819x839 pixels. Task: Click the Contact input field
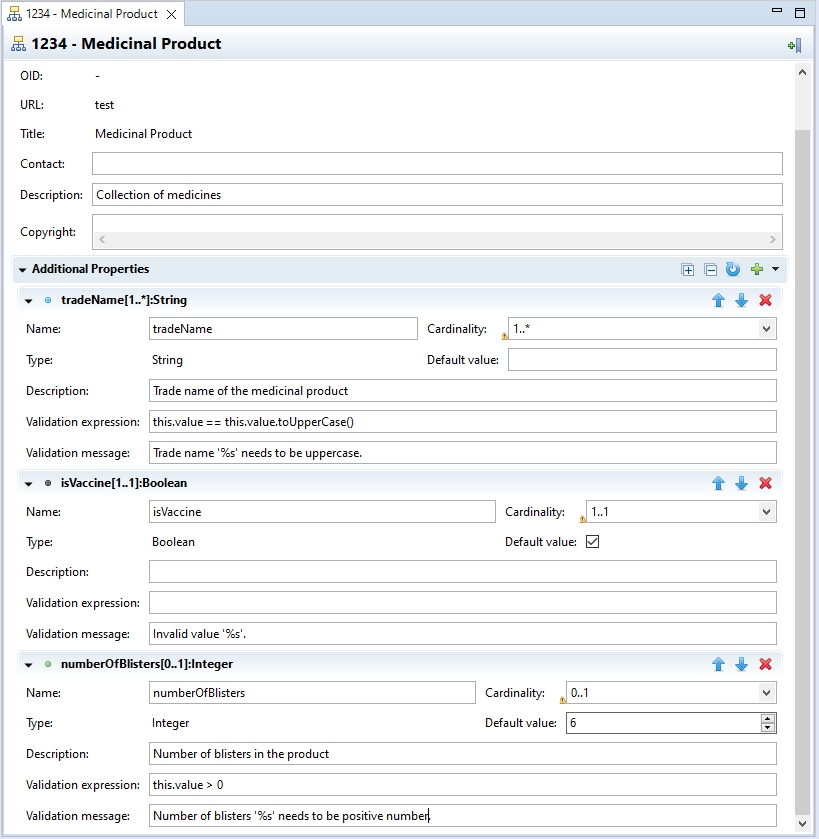tap(437, 164)
